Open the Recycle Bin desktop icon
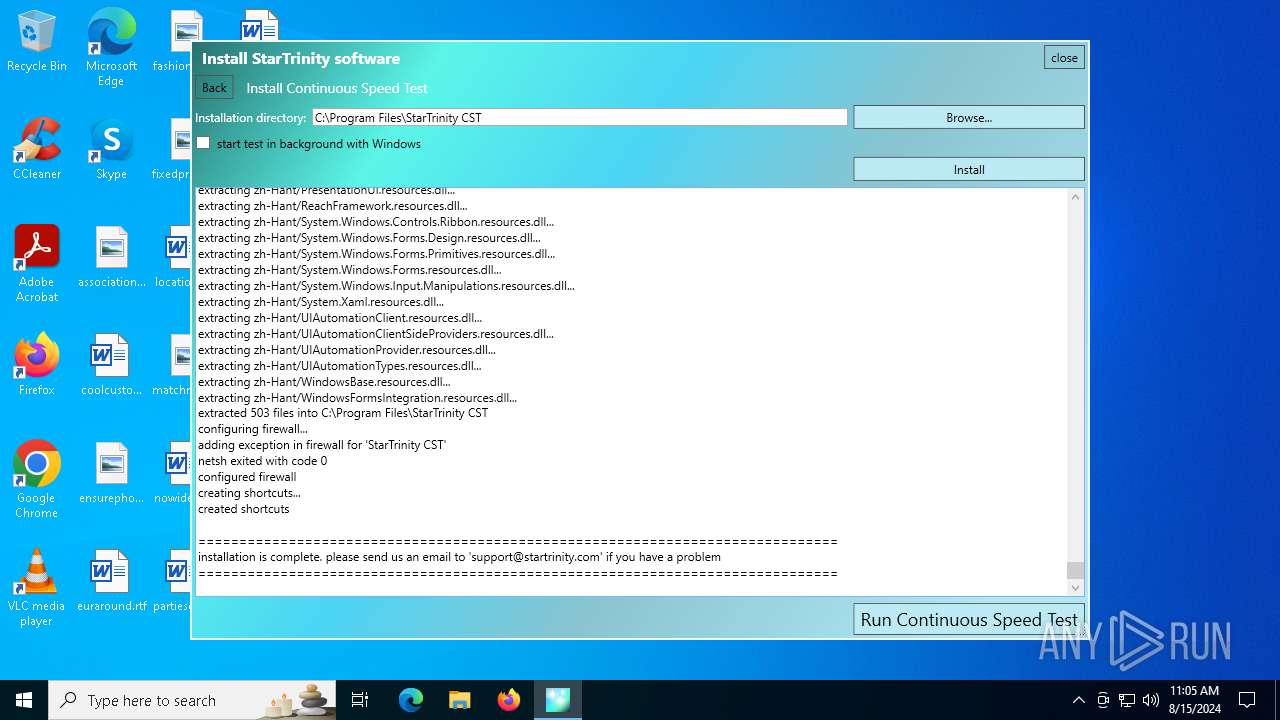Image resolution: width=1280 pixels, height=720 pixels. tap(37, 42)
